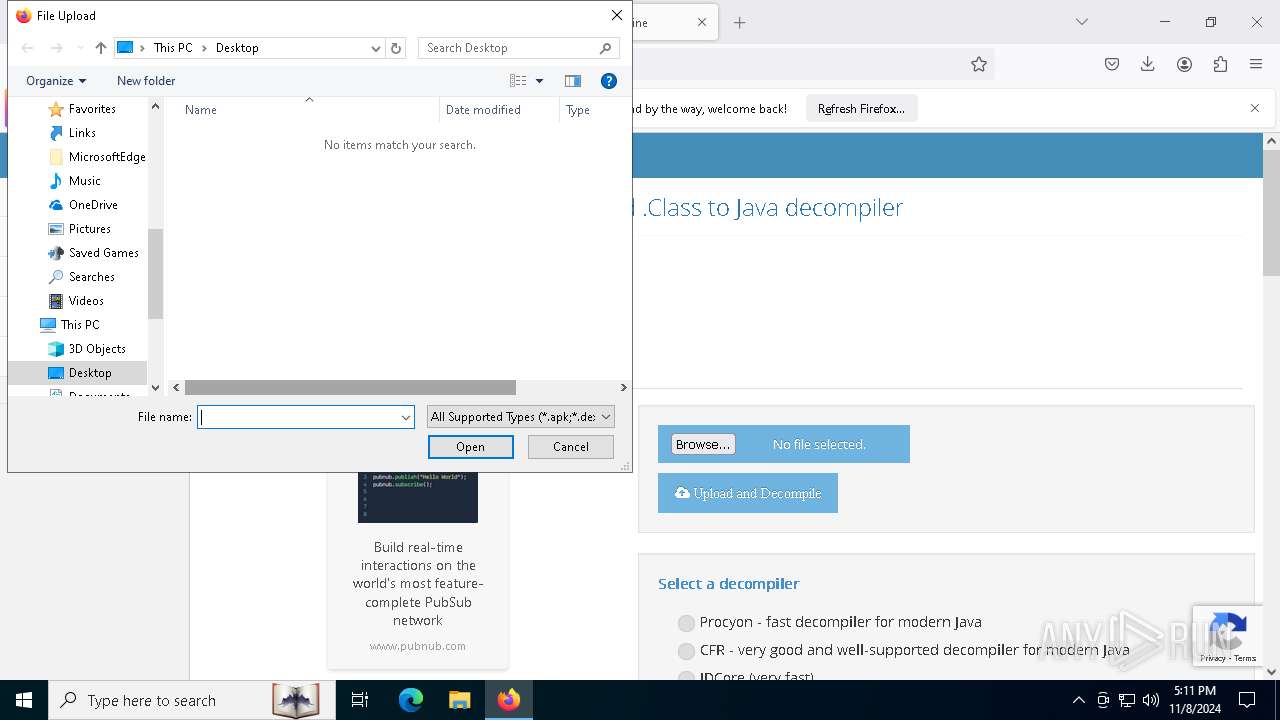Open Firefox downloads panel

(x=1148, y=64)
